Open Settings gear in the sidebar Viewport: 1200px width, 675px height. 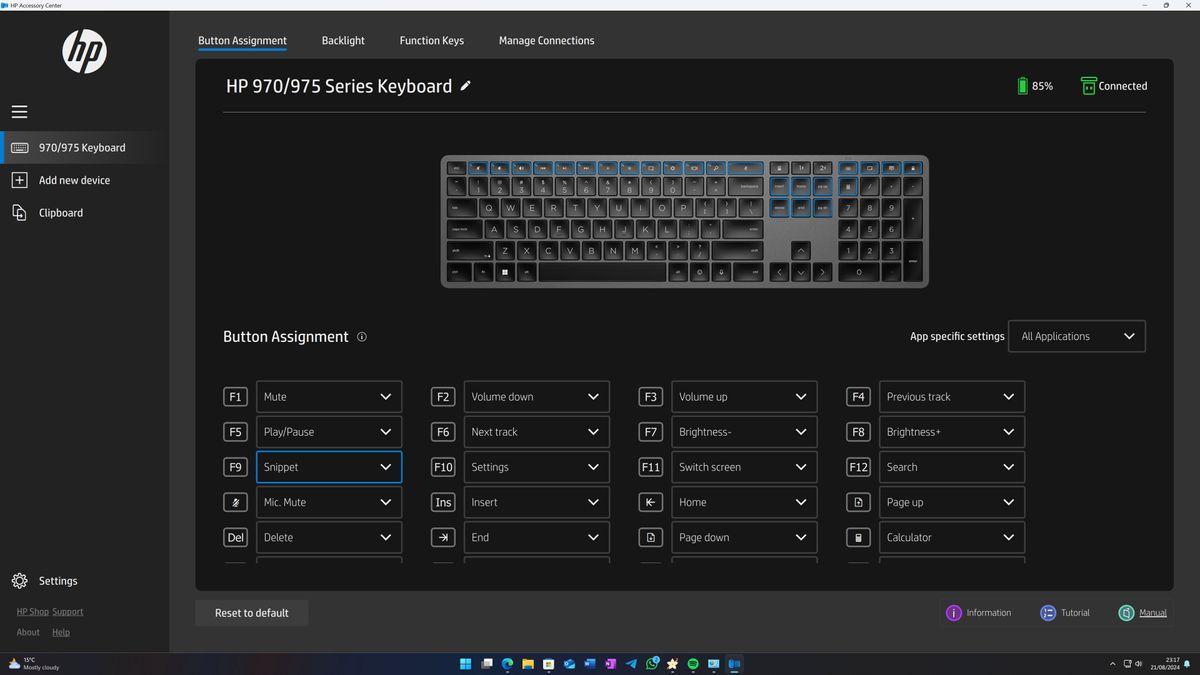[20, 581]
